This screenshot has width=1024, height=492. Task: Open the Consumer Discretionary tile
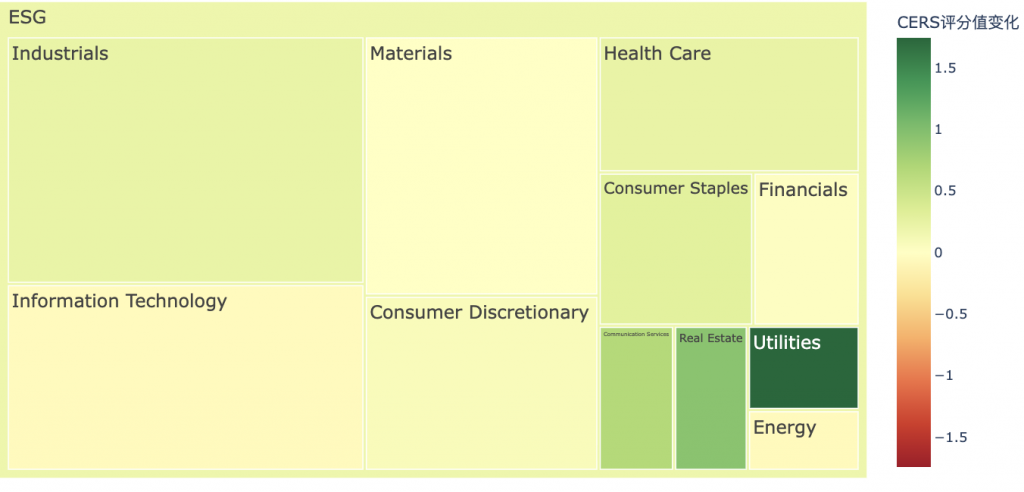482,382
